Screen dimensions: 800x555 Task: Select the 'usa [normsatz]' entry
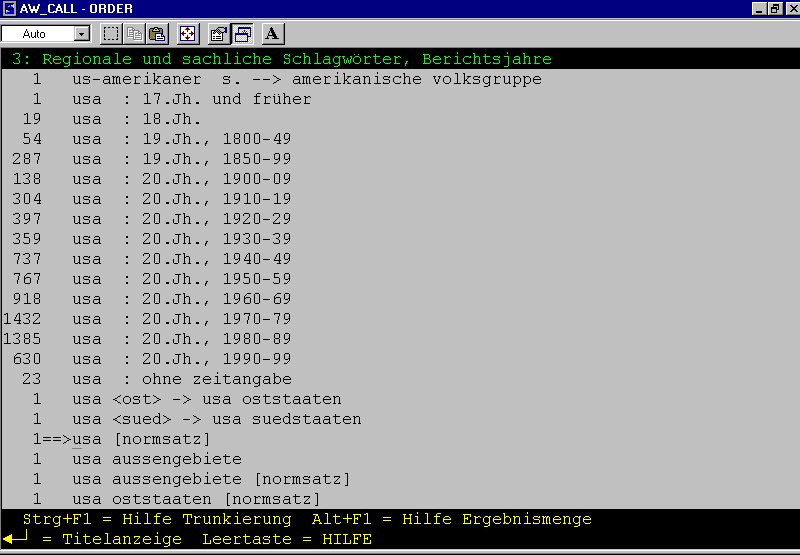coord(156,439)
